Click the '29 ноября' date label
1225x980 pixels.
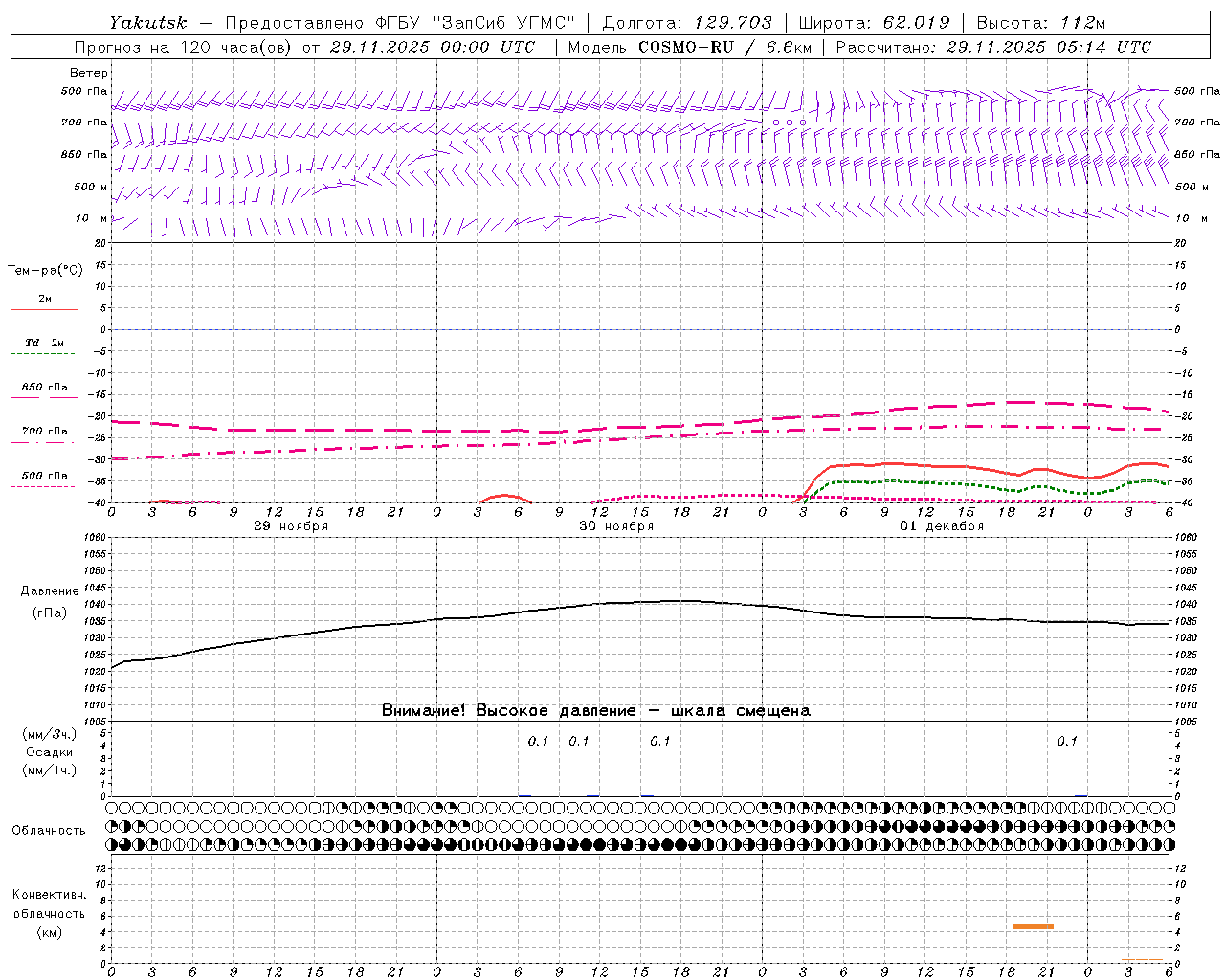[x=291, y=526]
